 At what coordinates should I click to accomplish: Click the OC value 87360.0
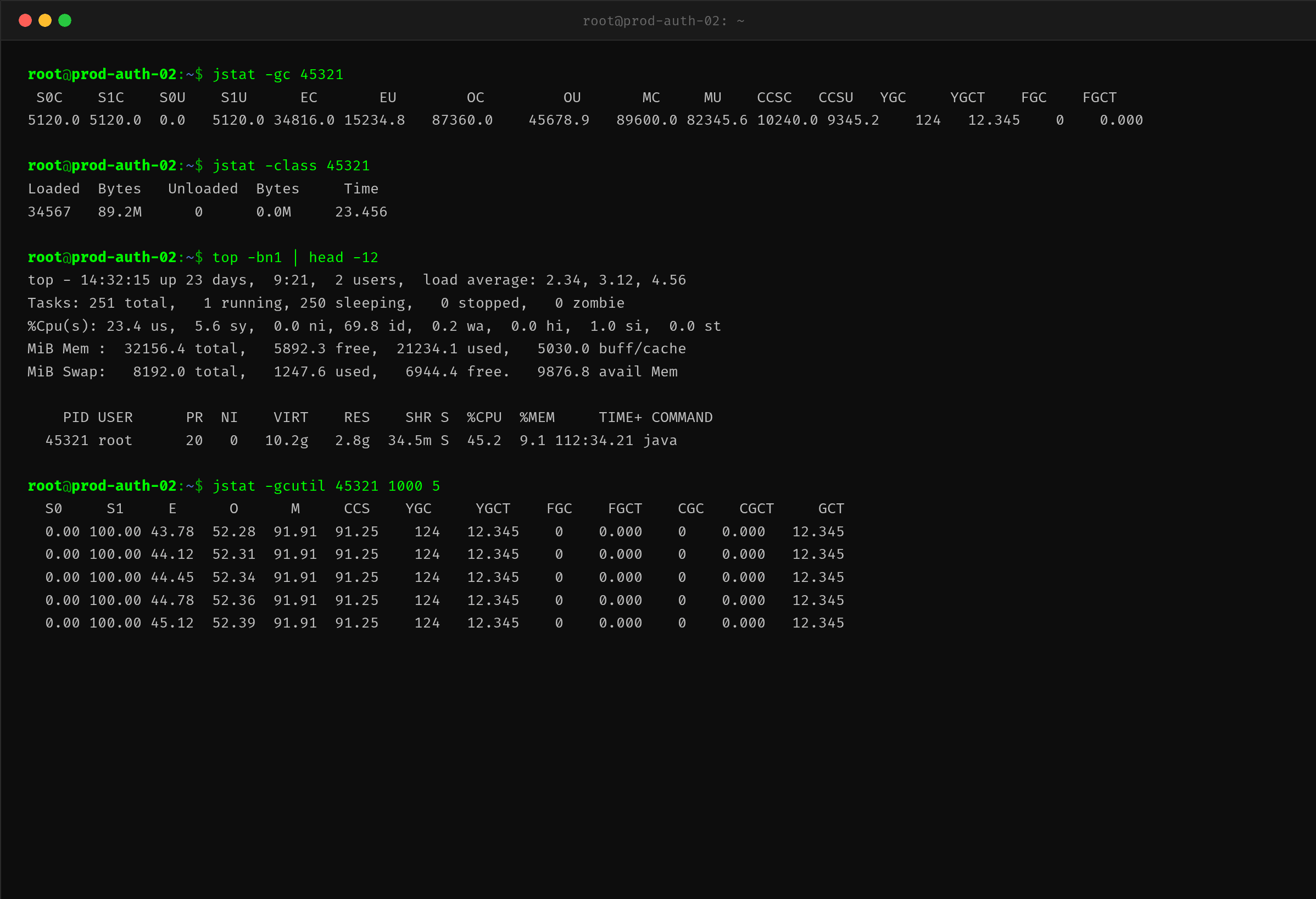(x=462, y=120)
